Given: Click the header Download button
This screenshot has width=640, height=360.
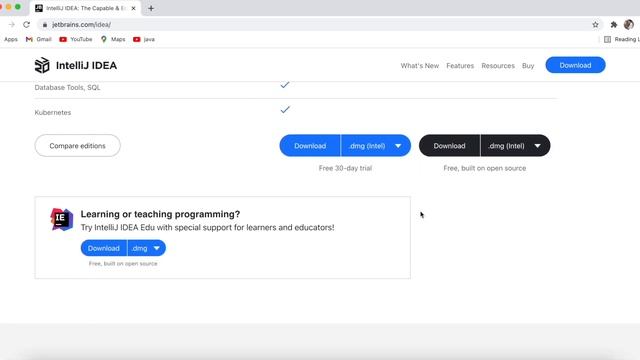Looking at the screenshot, I should pos(575,65).
